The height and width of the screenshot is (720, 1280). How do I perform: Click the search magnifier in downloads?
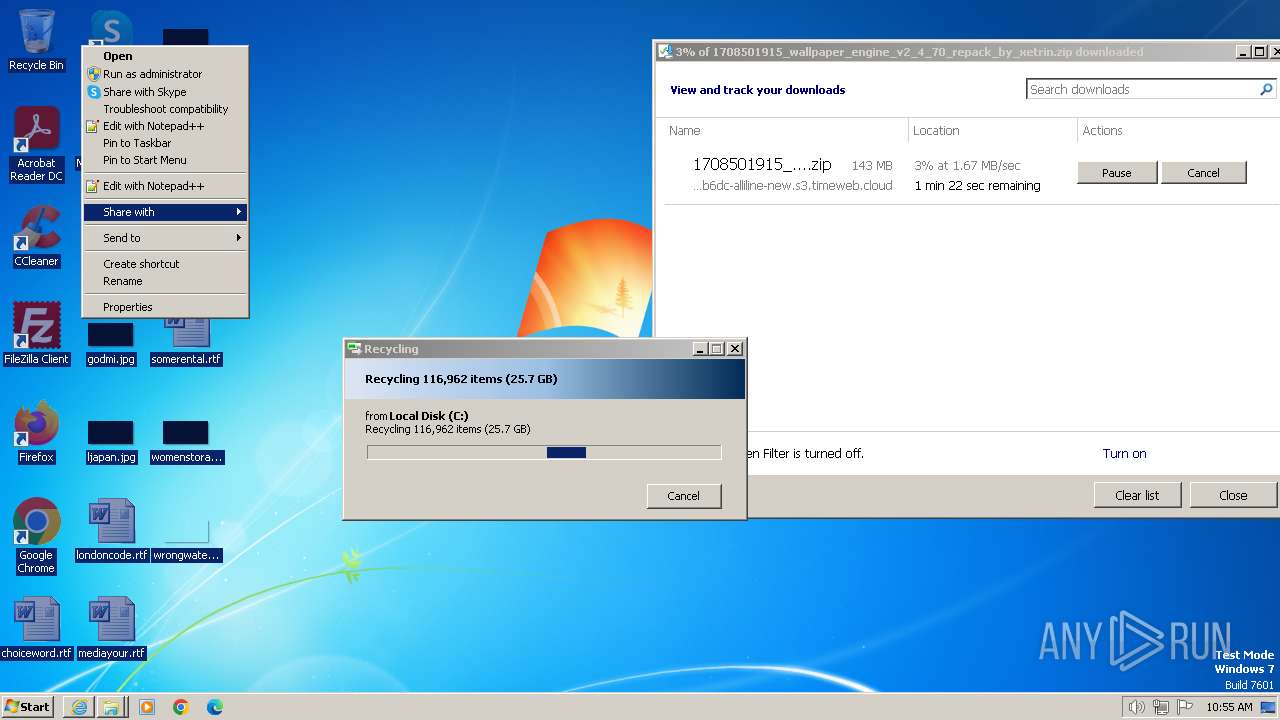[x=1266, y=89]
